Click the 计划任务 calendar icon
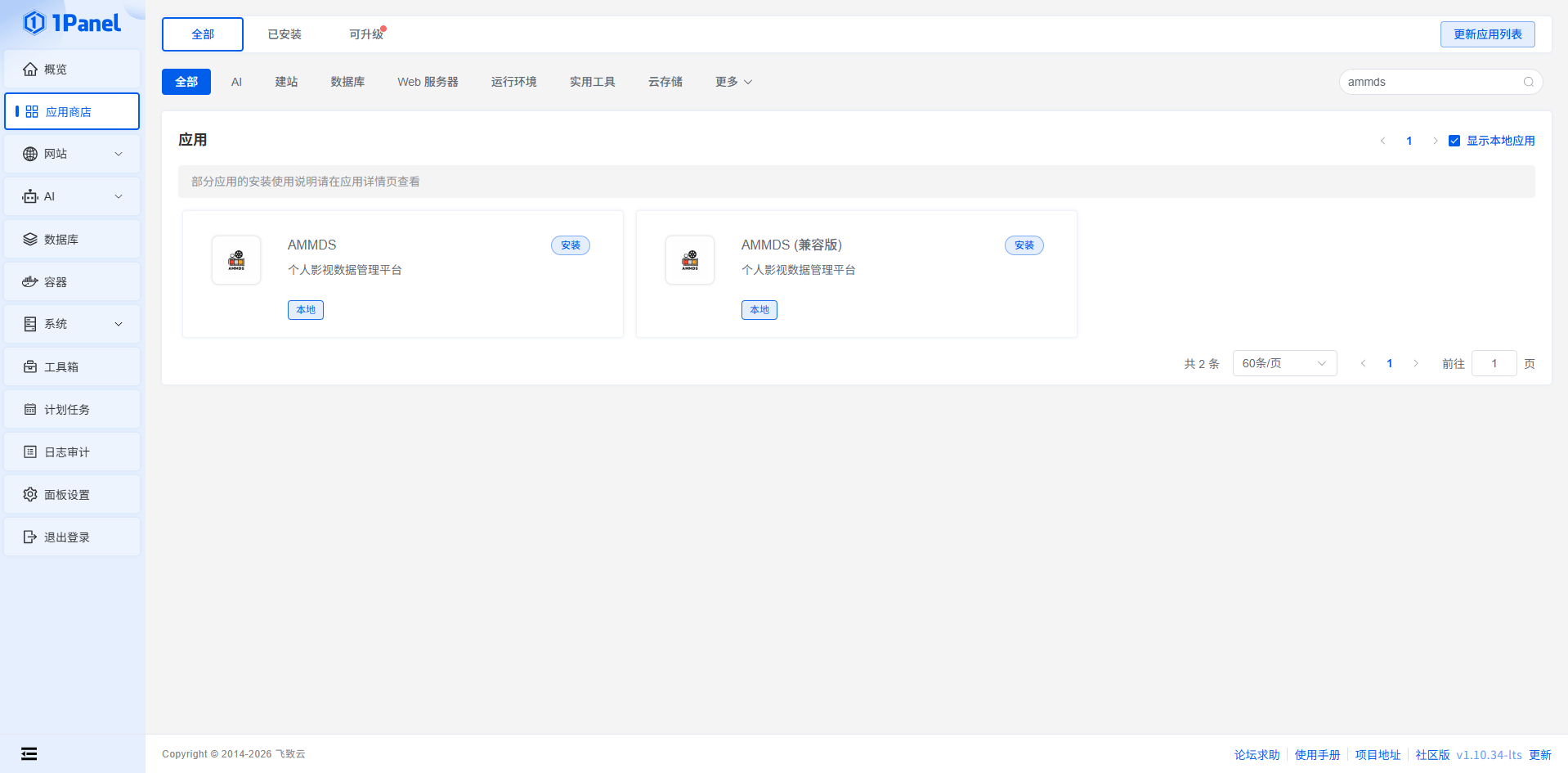 click(30, 410)
